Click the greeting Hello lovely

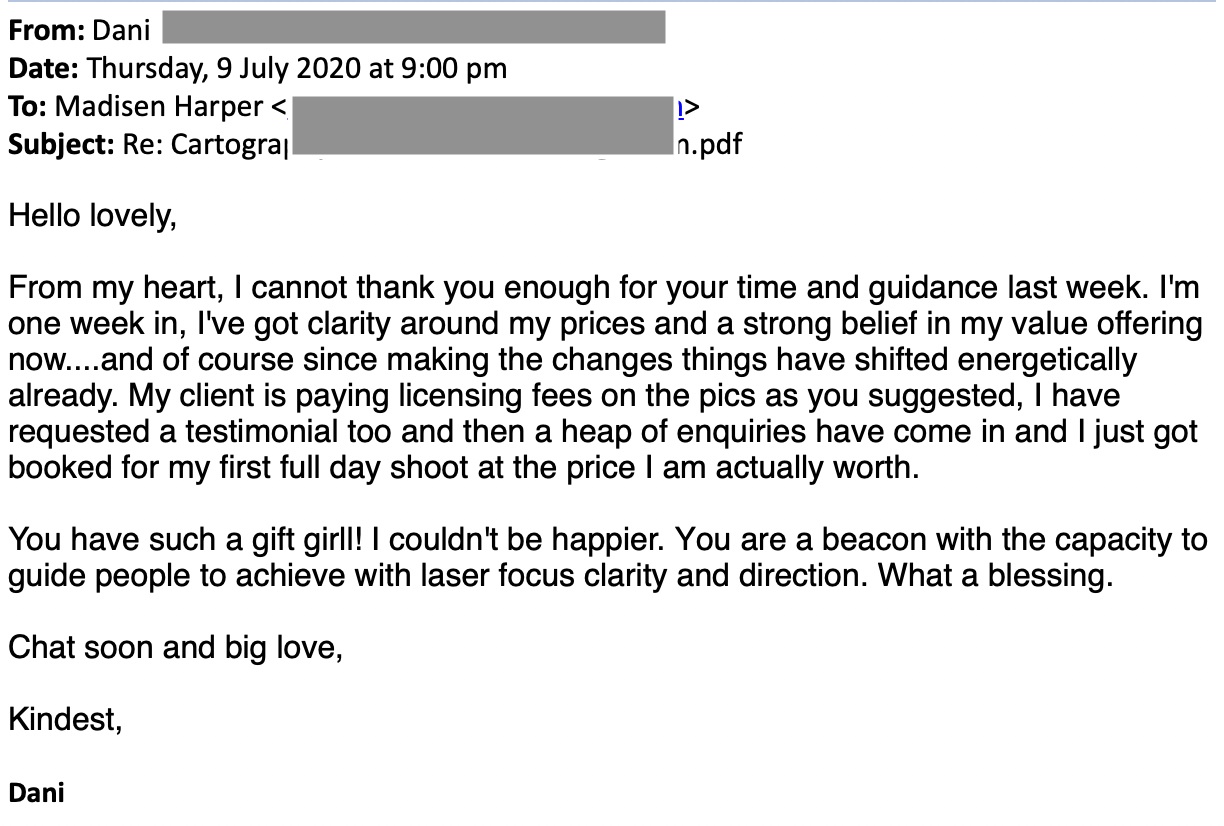92,216
